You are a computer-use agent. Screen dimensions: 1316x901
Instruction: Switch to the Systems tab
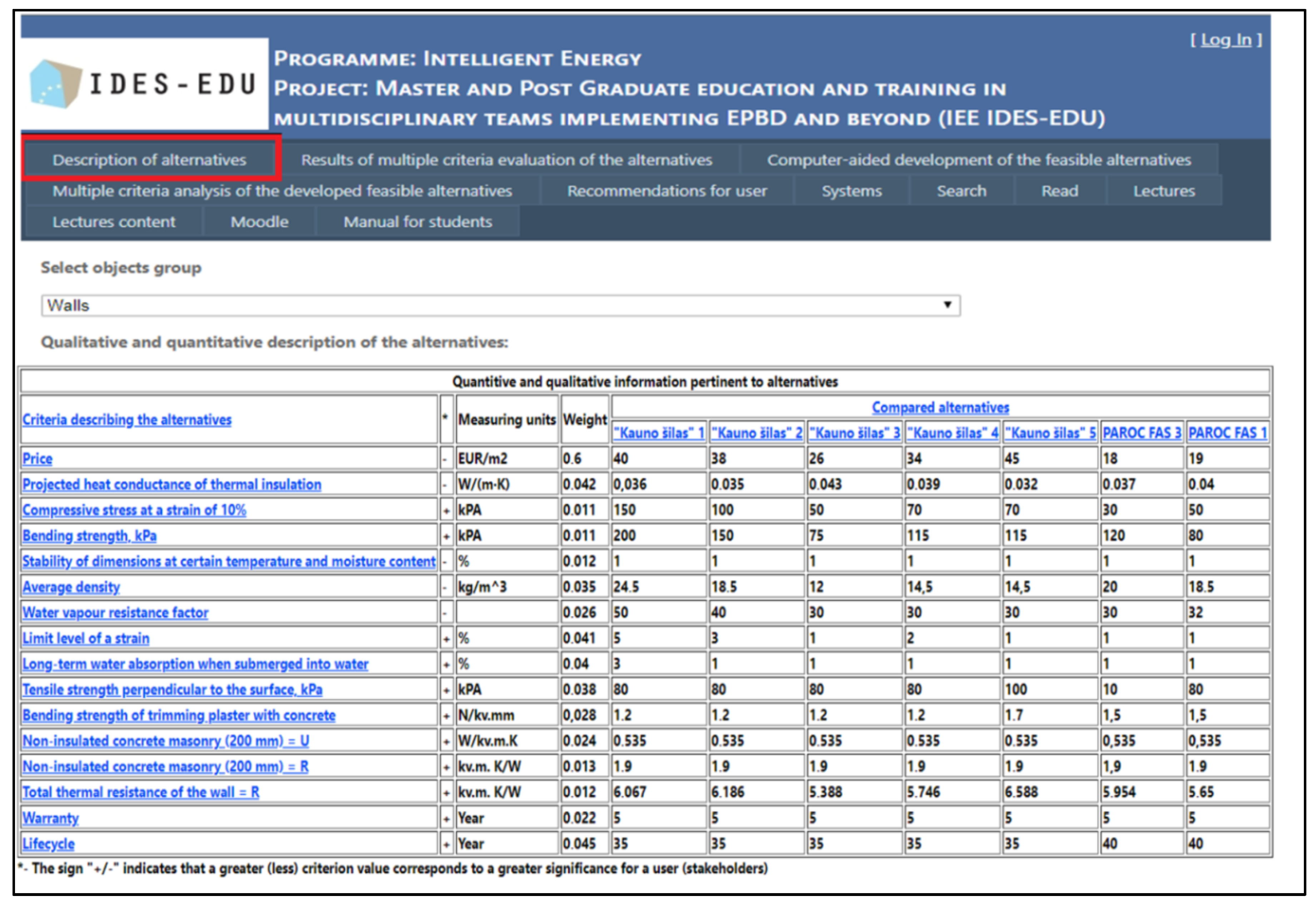(852, 191)
